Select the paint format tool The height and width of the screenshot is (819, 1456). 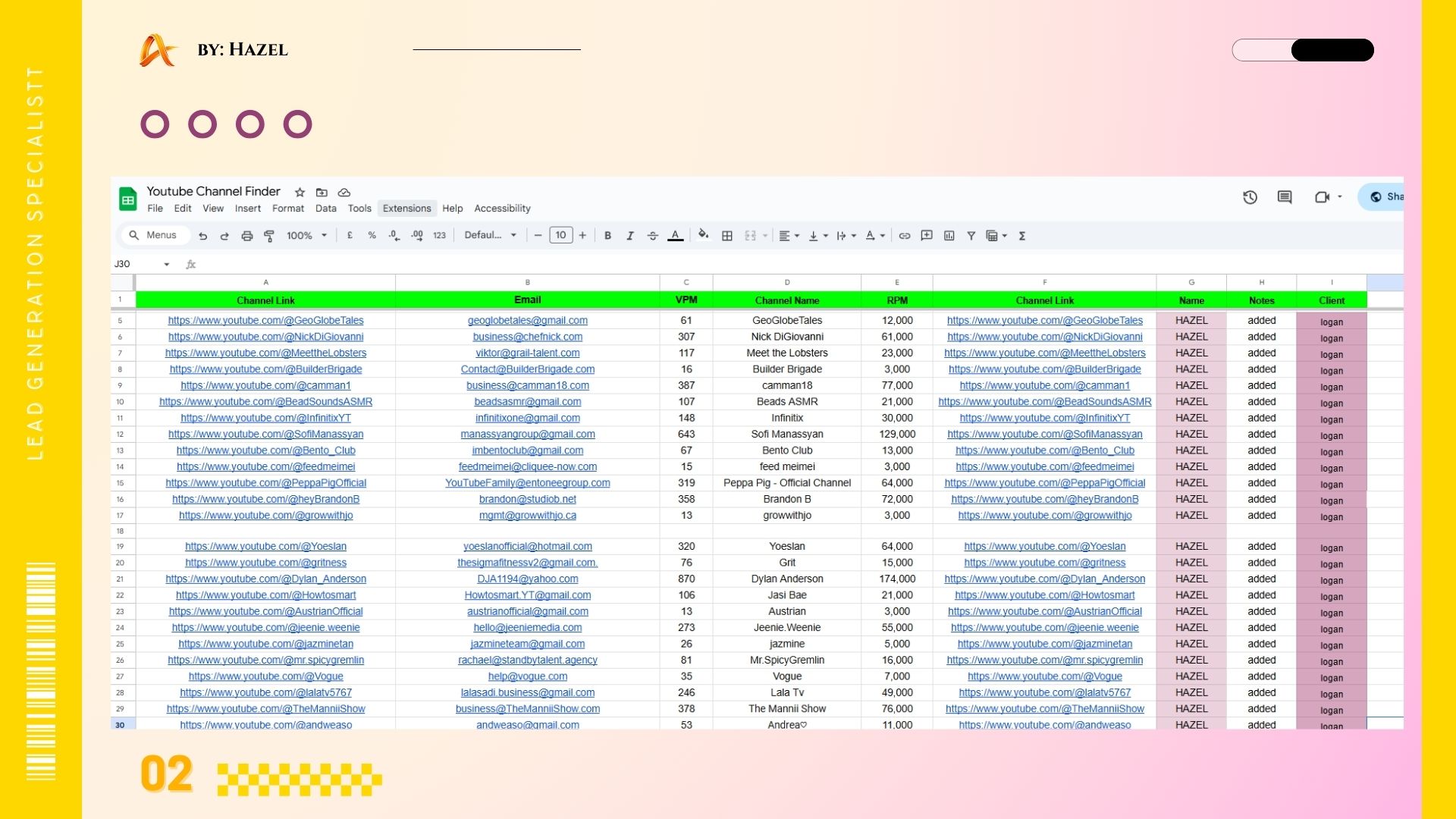tap(268, 236)
